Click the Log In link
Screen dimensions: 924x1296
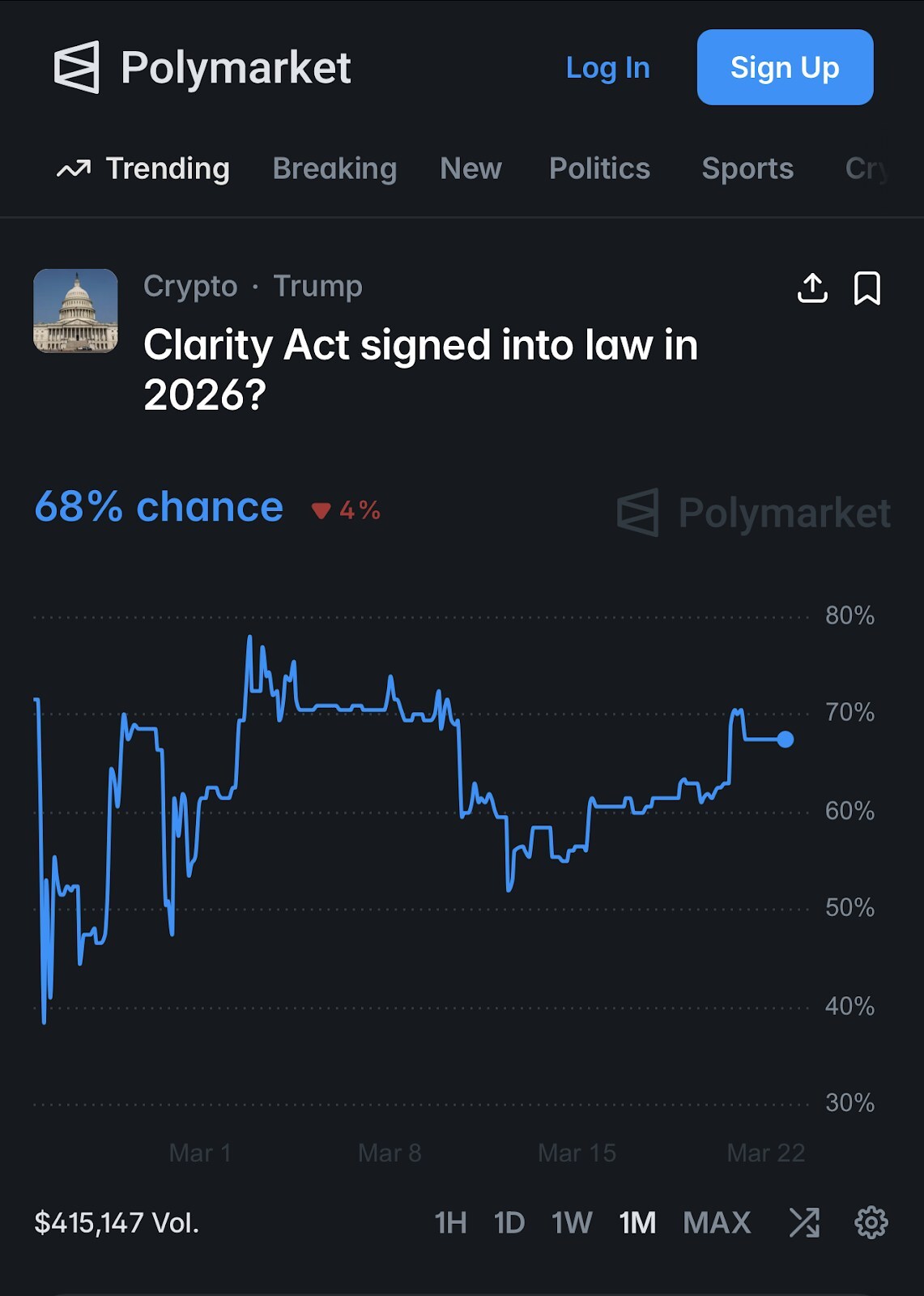tap(607, 68)
